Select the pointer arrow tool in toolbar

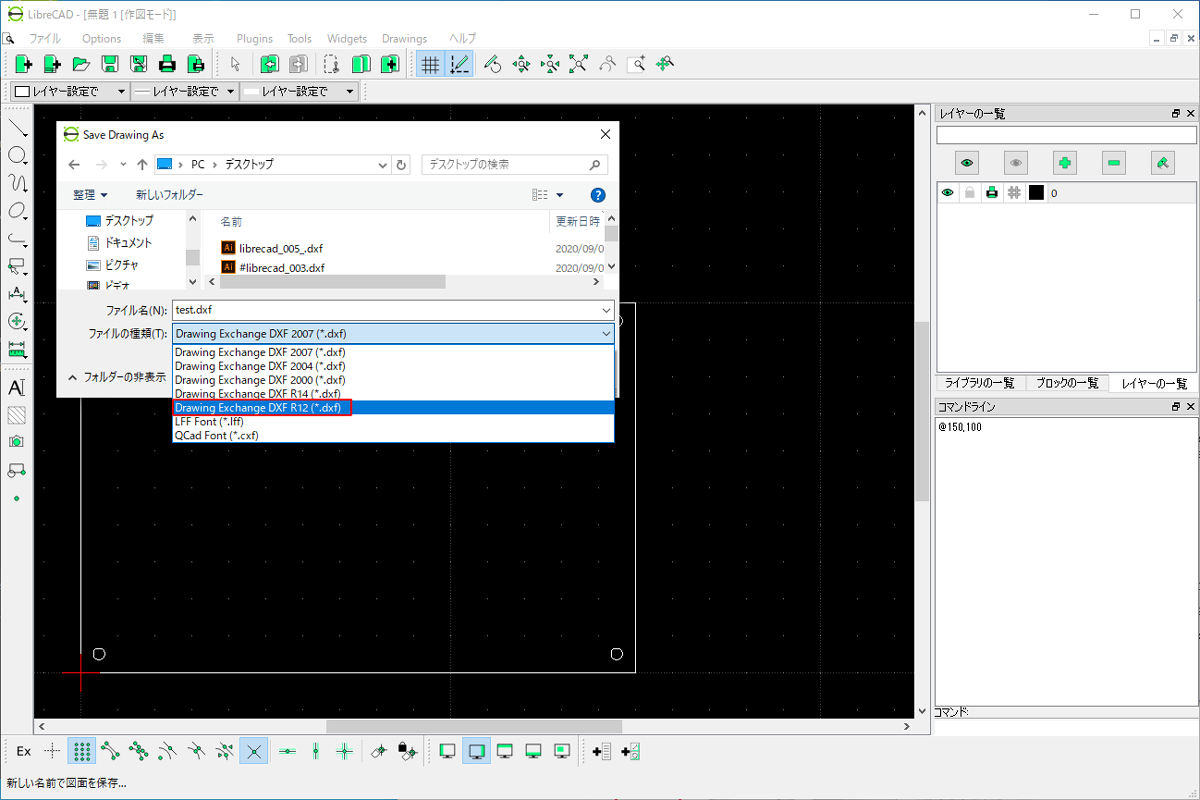click(x=235, y=64)
